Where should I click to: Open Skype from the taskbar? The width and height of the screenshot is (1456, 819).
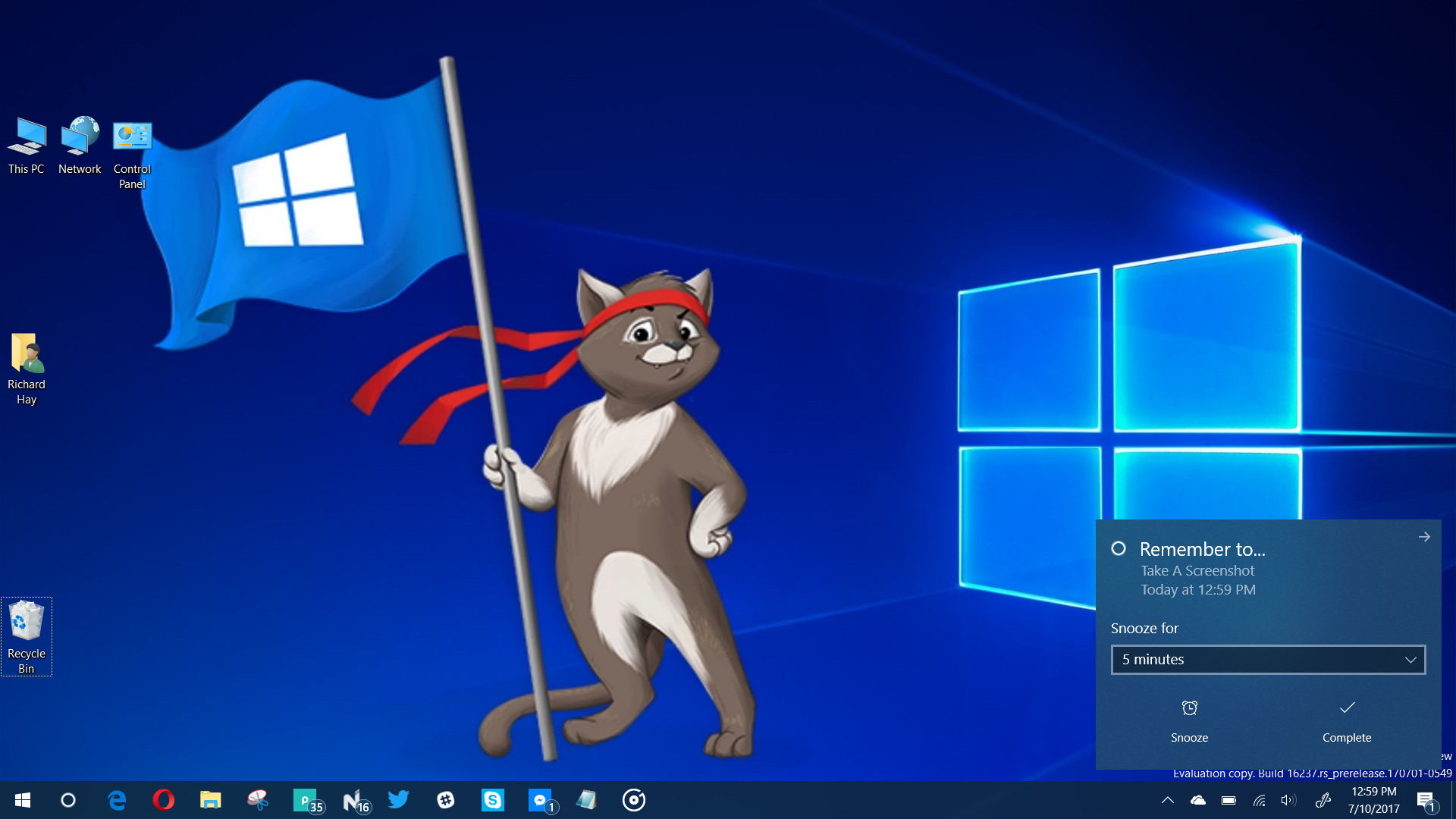[493, 800]
